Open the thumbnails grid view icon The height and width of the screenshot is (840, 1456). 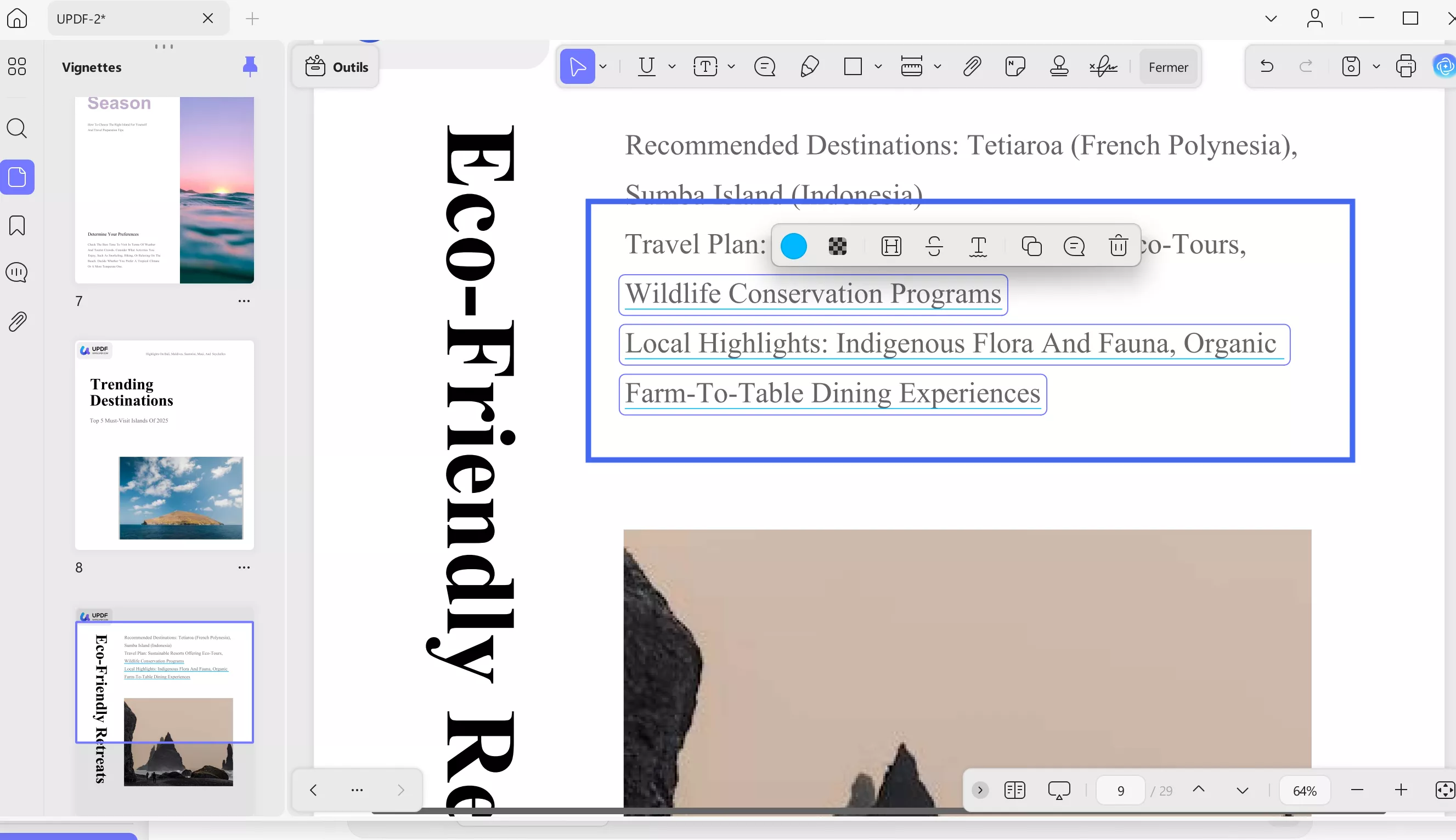[17, 66]
